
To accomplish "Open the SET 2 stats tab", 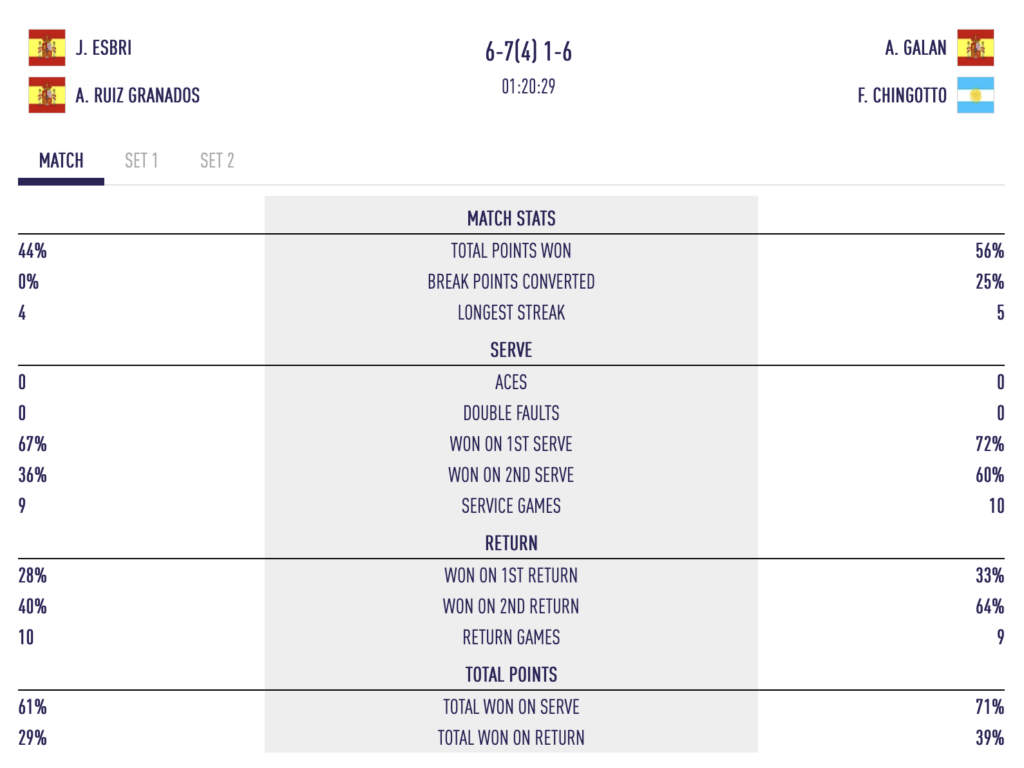I will point(217,161).
